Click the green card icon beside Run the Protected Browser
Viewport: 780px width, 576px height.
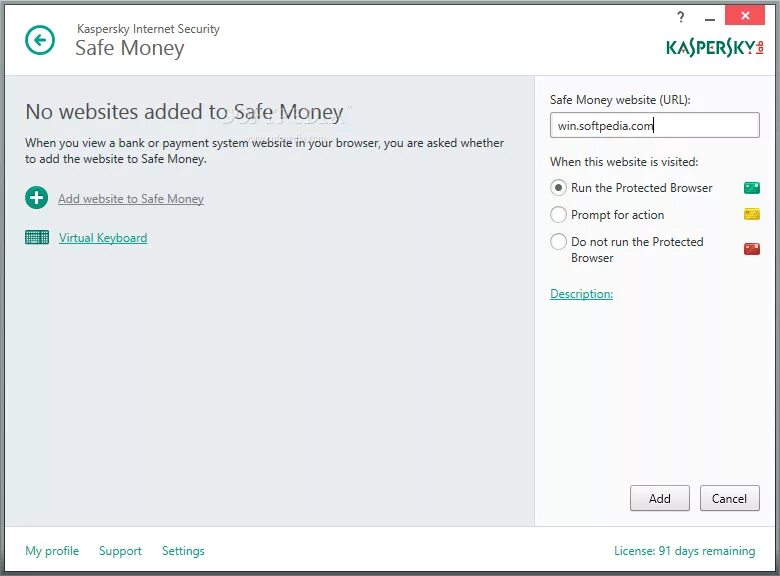pyautogui.click(x=752, y=188)
